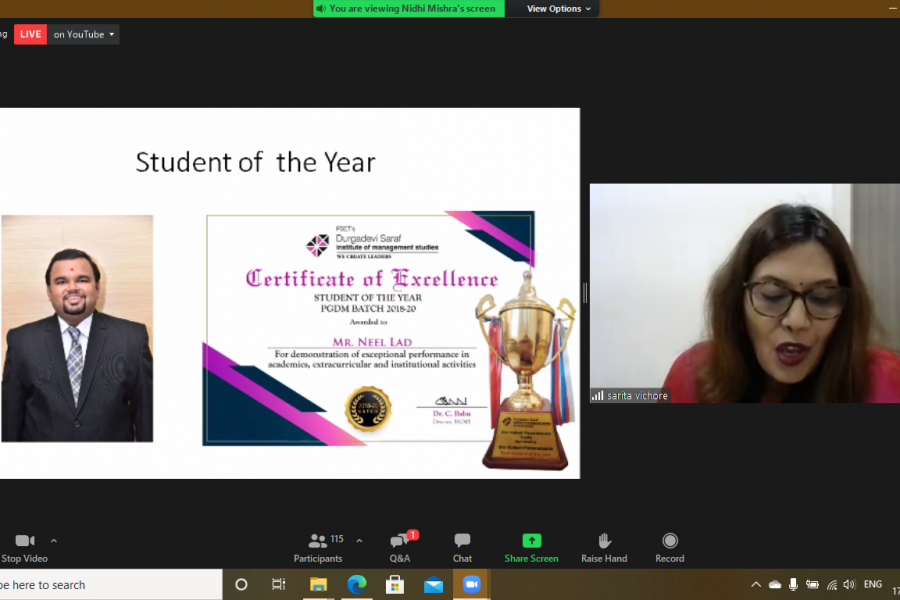Screen dimensions: 900x600
Task: Open the Wi-Fi network tray icon
Action: click(832, 584)
